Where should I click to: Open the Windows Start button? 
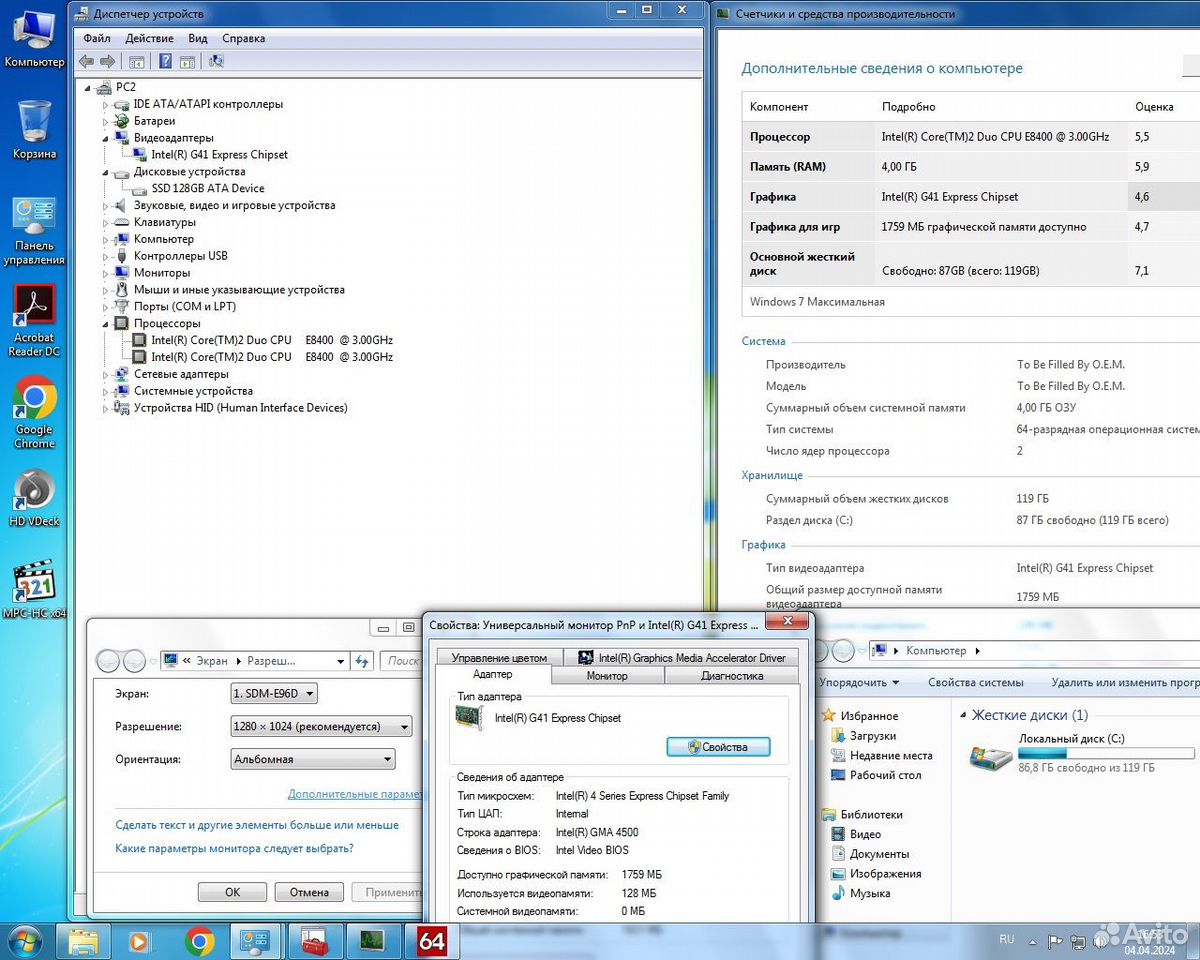click(x=24, y=941)
